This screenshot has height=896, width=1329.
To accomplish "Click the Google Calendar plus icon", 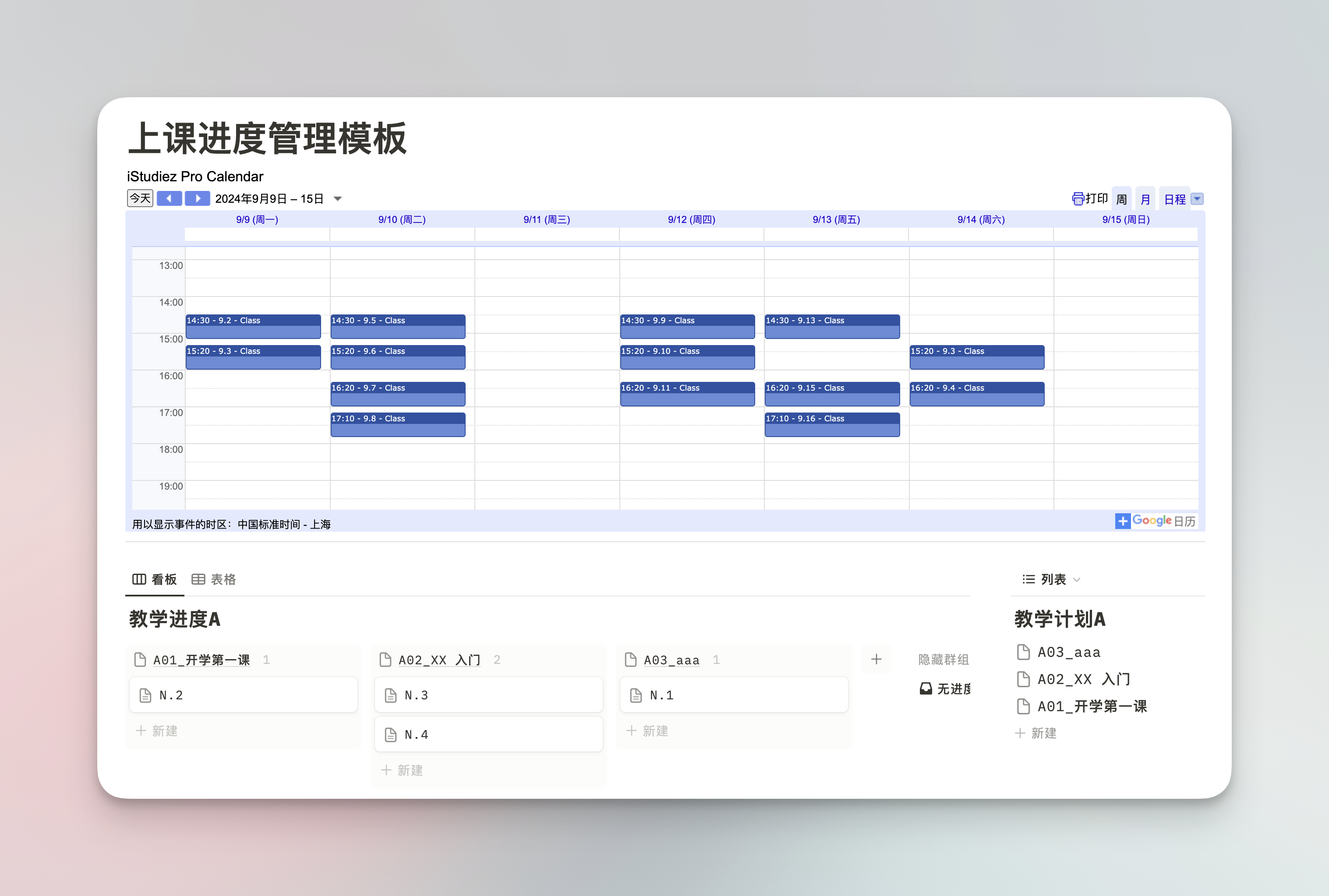I will click(1122, 521).
